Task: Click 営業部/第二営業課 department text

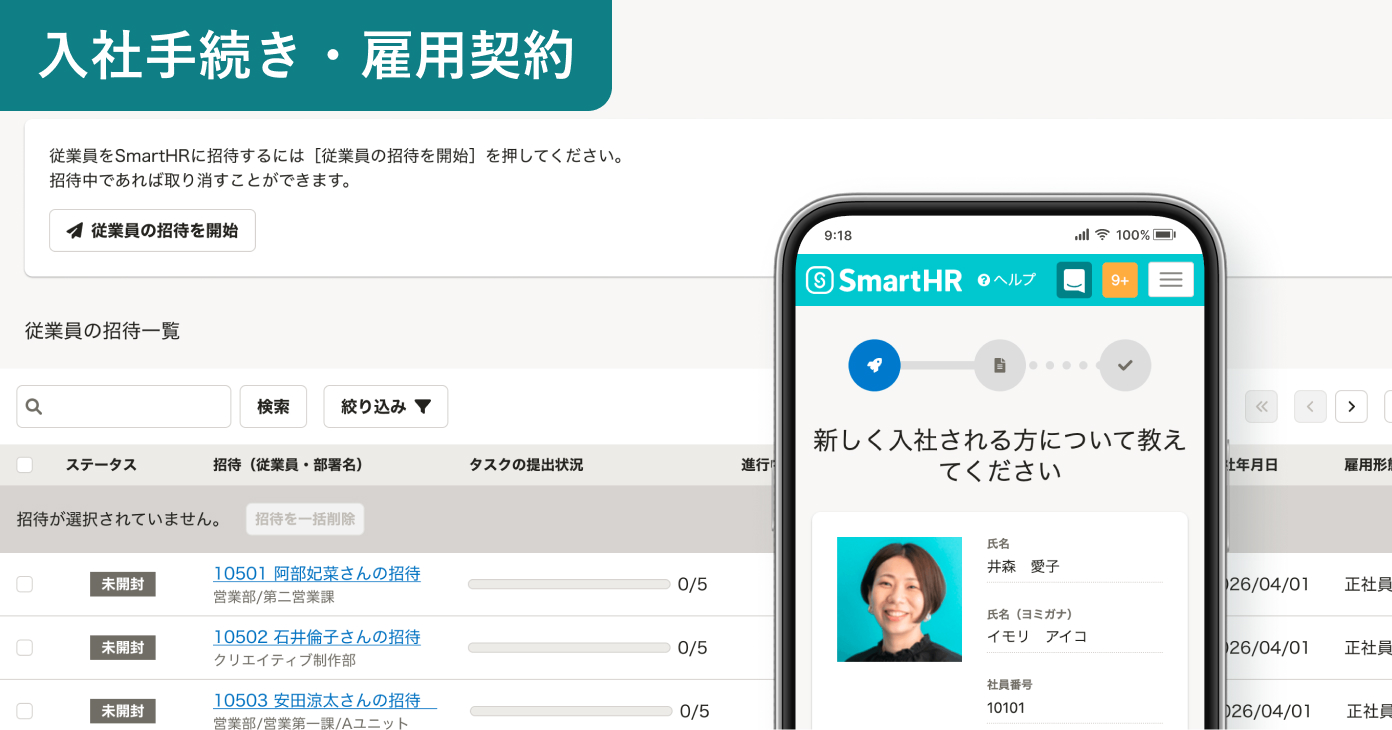Action: 274,597
